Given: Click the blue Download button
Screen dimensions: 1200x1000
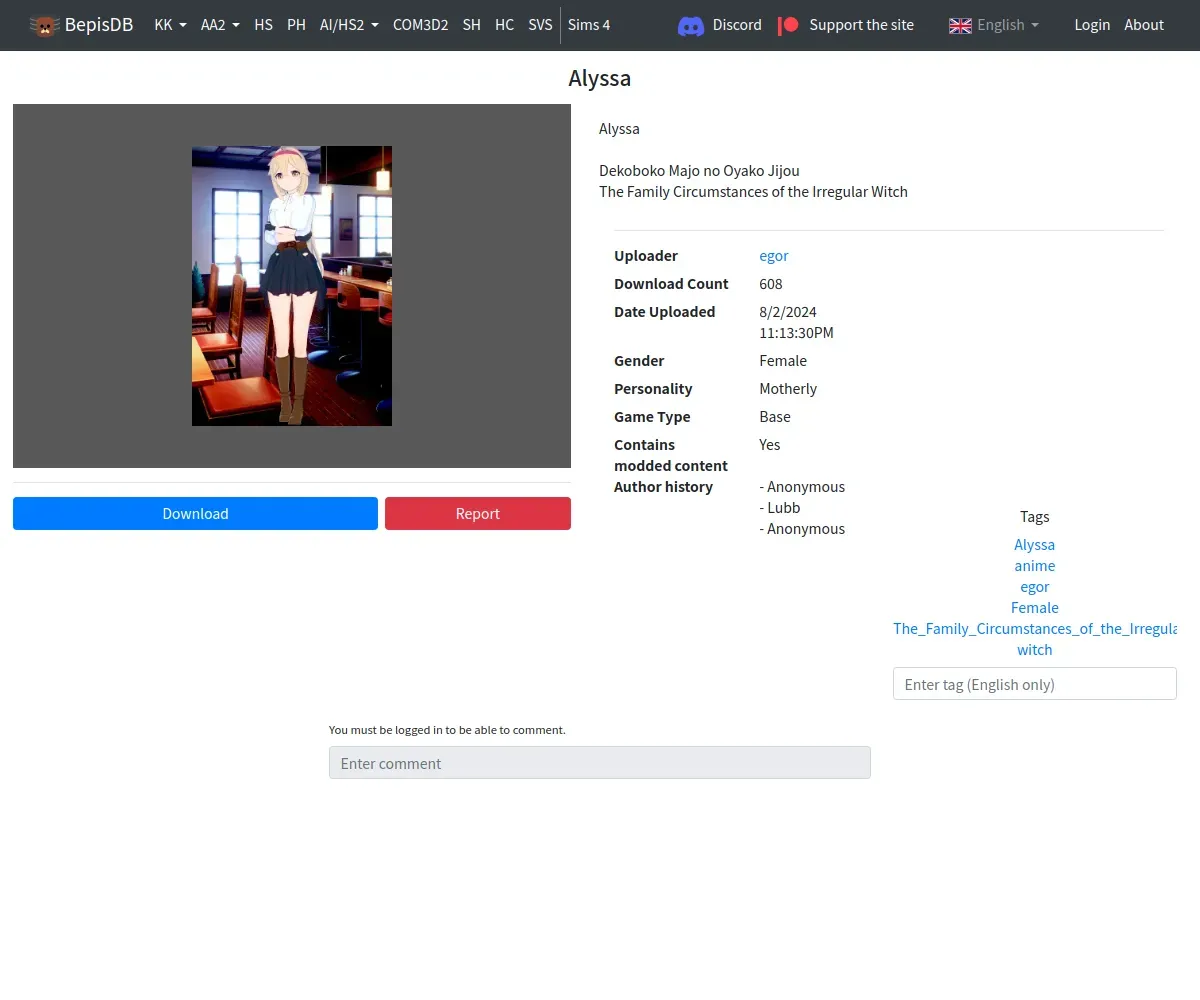Looking at the screenshot, I should (x=195, y=513).
